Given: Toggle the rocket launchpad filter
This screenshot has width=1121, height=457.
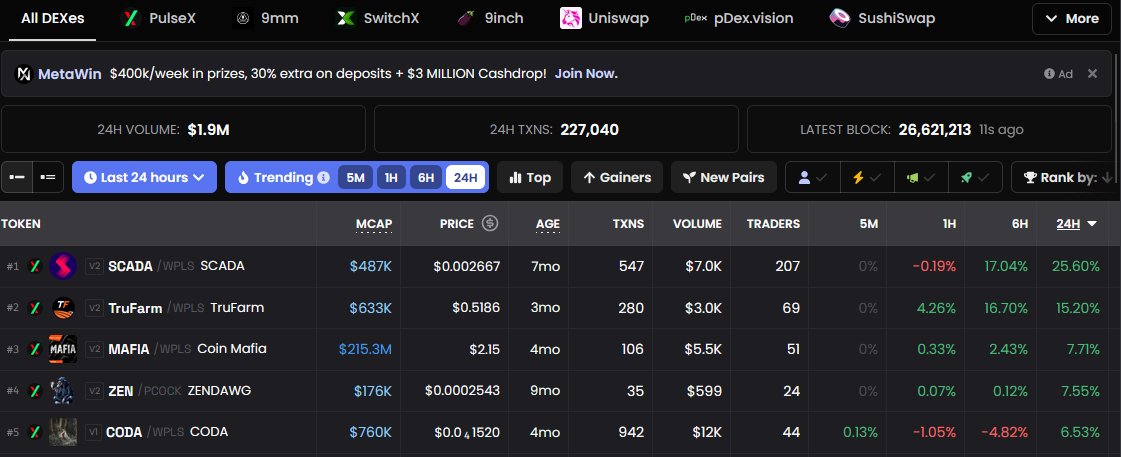Looking at the screenshot, I should click(x=975, y=177).
